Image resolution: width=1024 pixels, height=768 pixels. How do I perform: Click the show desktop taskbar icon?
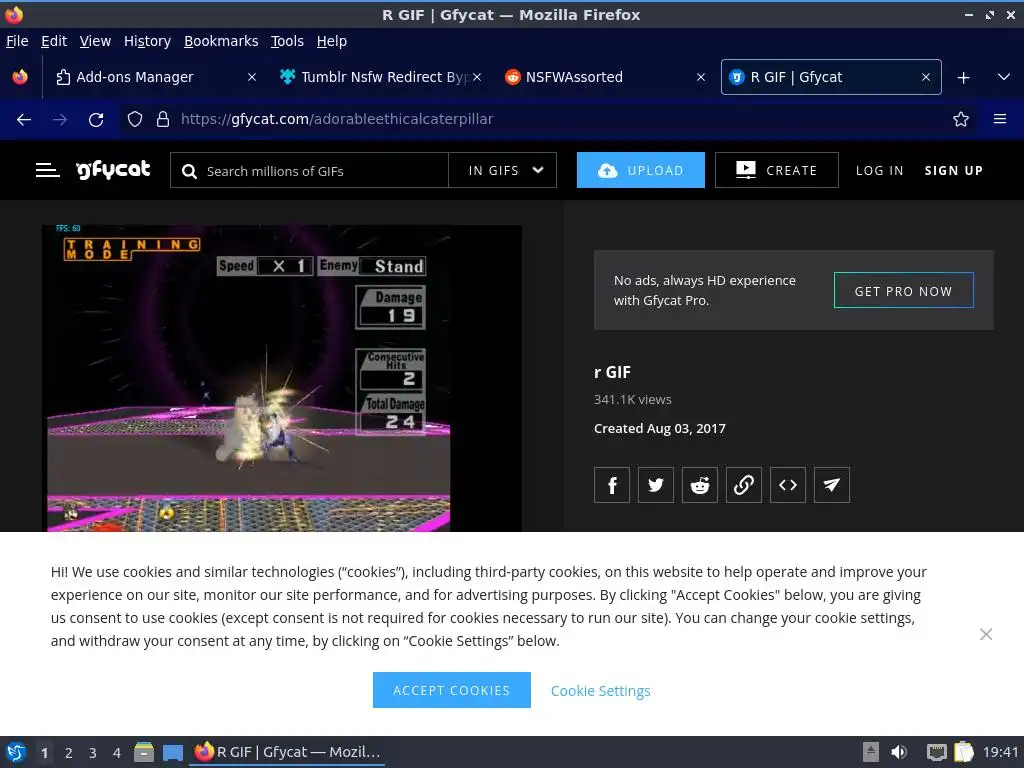coord(172,752)
